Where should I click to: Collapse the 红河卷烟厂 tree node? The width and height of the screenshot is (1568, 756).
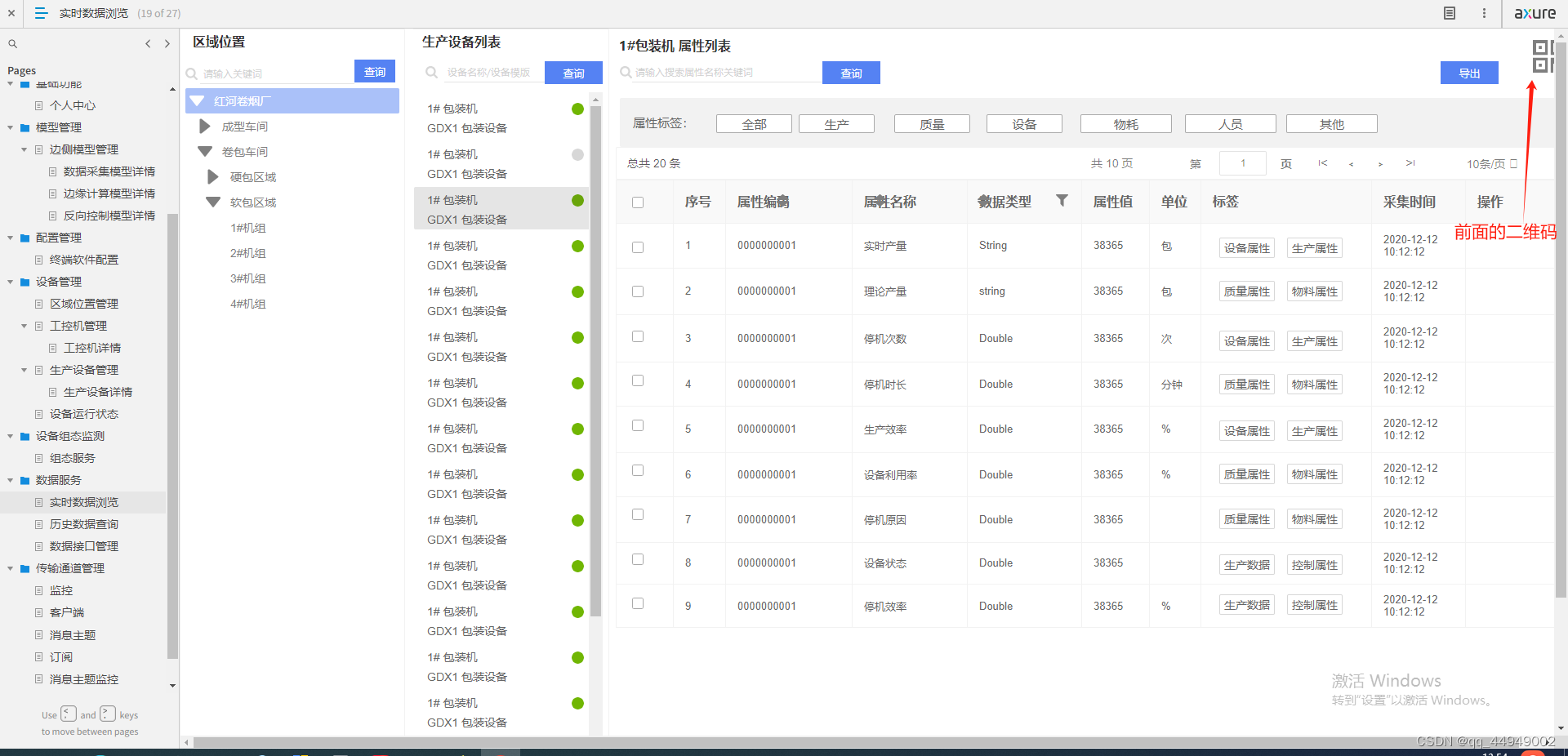point(197,101)
